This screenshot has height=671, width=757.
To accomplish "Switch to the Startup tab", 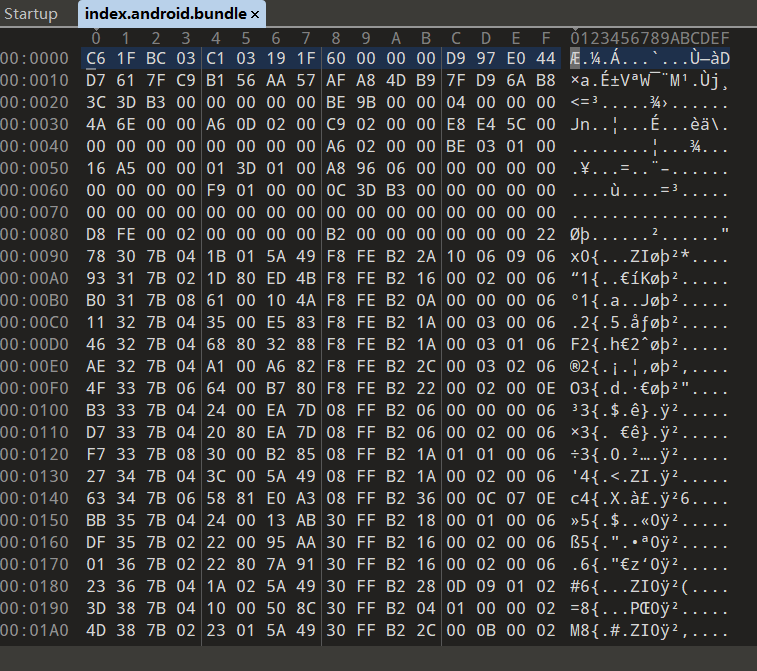I will tap(31, 14).
